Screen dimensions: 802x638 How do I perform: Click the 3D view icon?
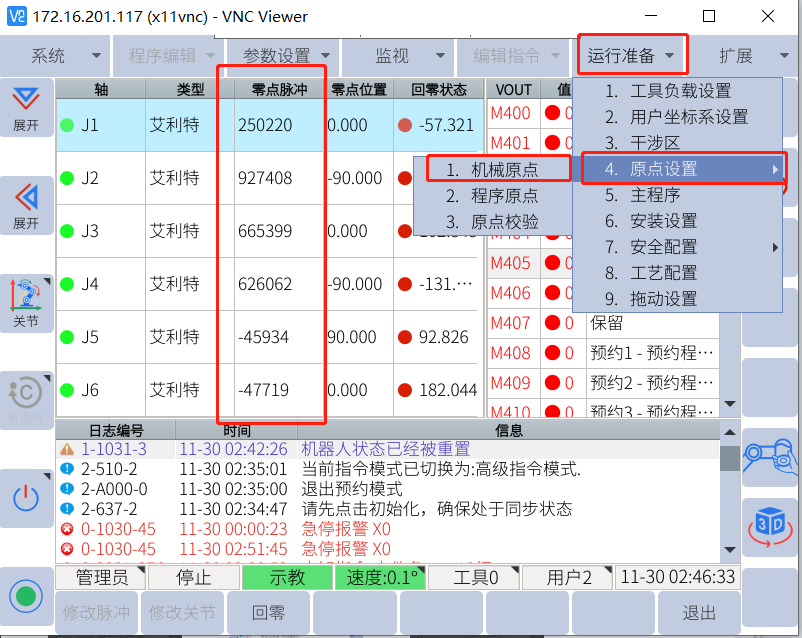coord(769,524)
